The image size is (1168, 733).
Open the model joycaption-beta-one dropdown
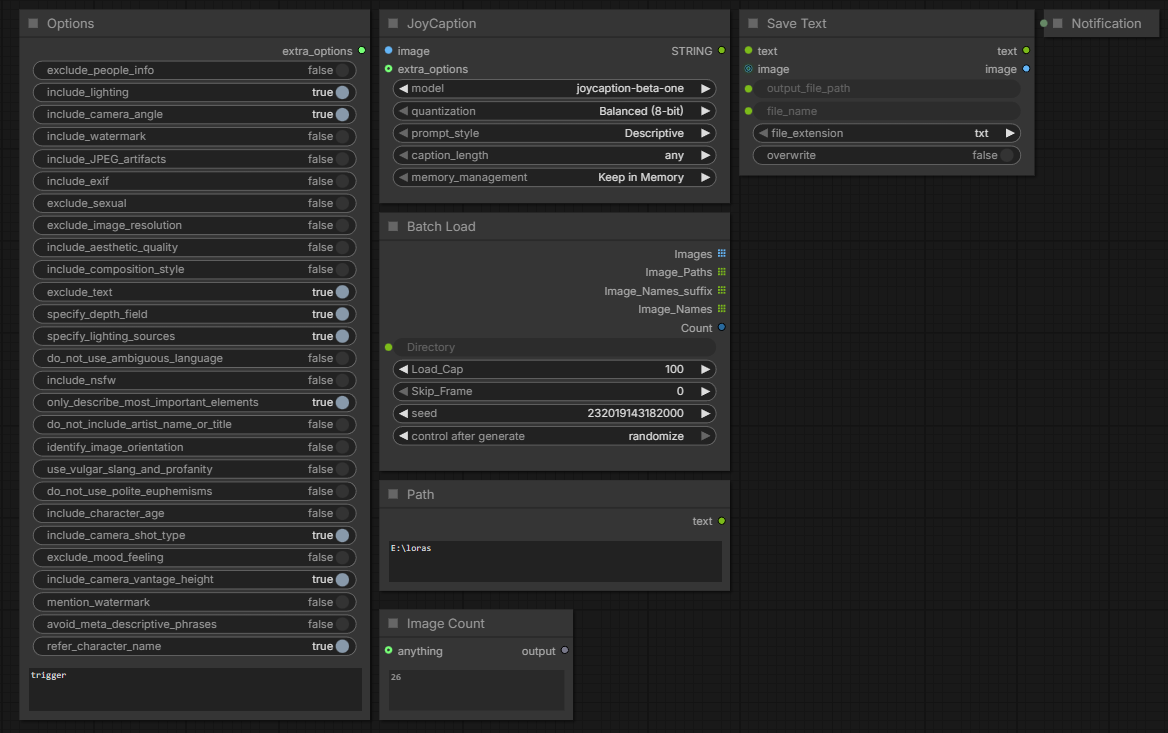(554, 88)
